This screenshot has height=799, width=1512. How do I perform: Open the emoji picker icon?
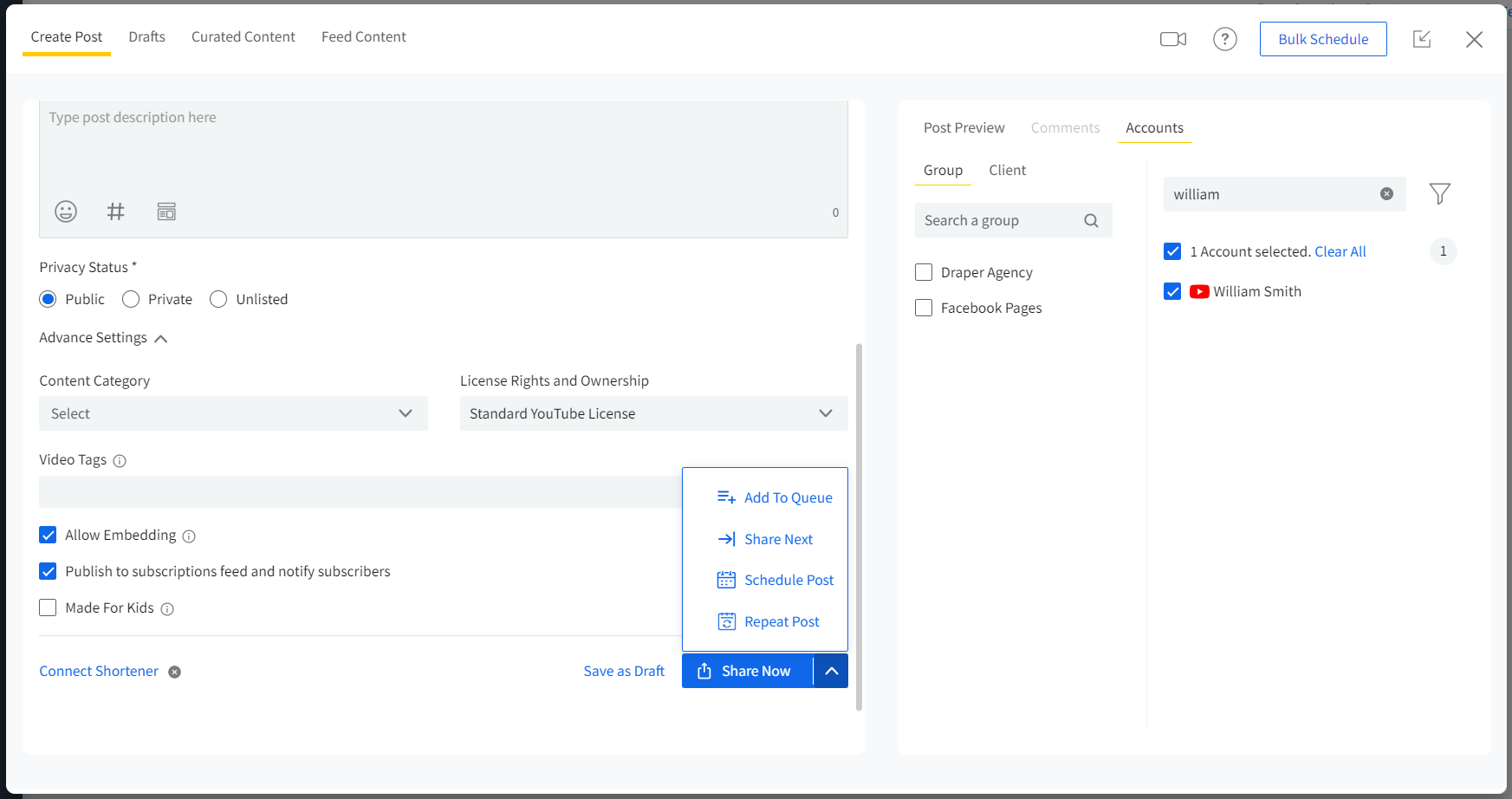(x=66, y=211)
